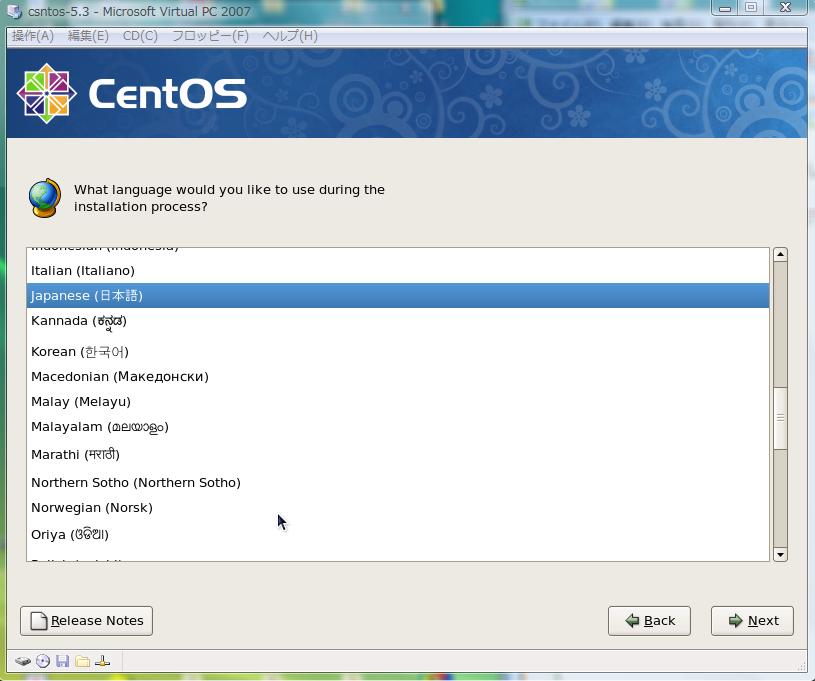
Task: Click the hard disk status icon
Action: coord(22,661)
